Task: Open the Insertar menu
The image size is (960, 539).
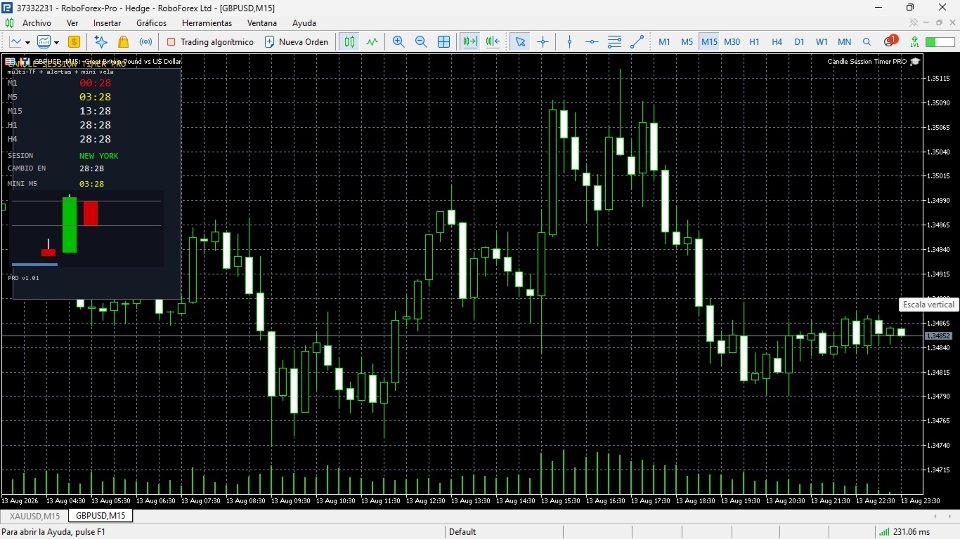Action: click(x=107, y=23)
